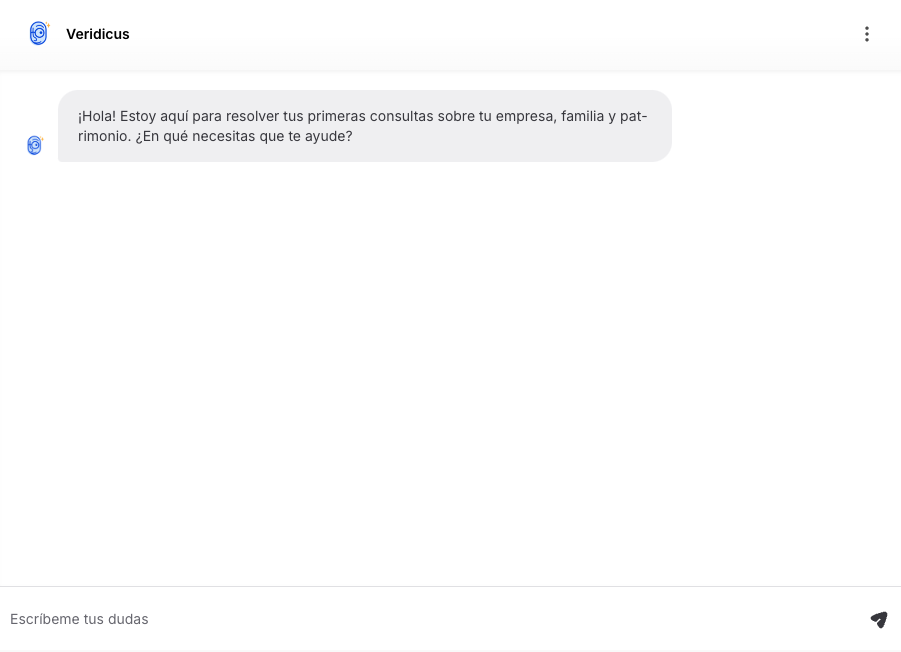The image size is (901, 652).
Task: Select the bot avatar beside greeting message
Action: pyautogui.click(x=35, y=145)
